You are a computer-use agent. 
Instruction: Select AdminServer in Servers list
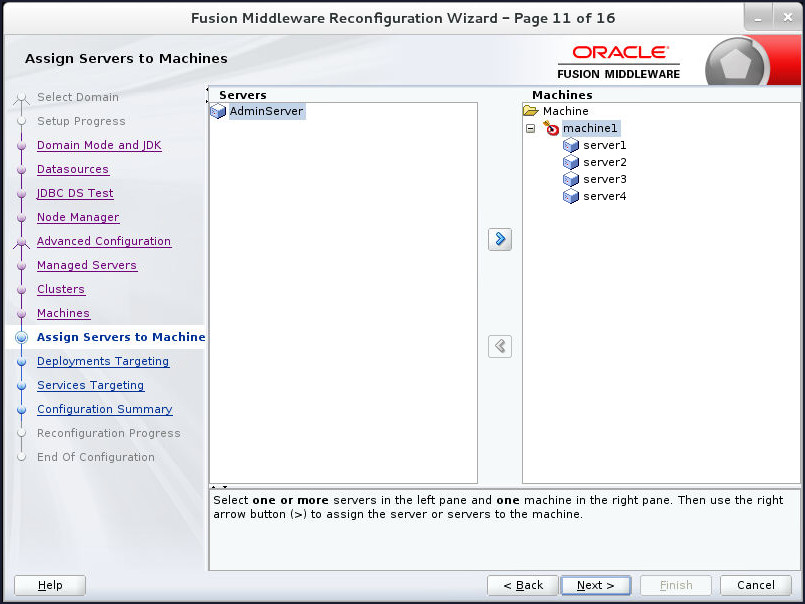click(x=266, y=111)
